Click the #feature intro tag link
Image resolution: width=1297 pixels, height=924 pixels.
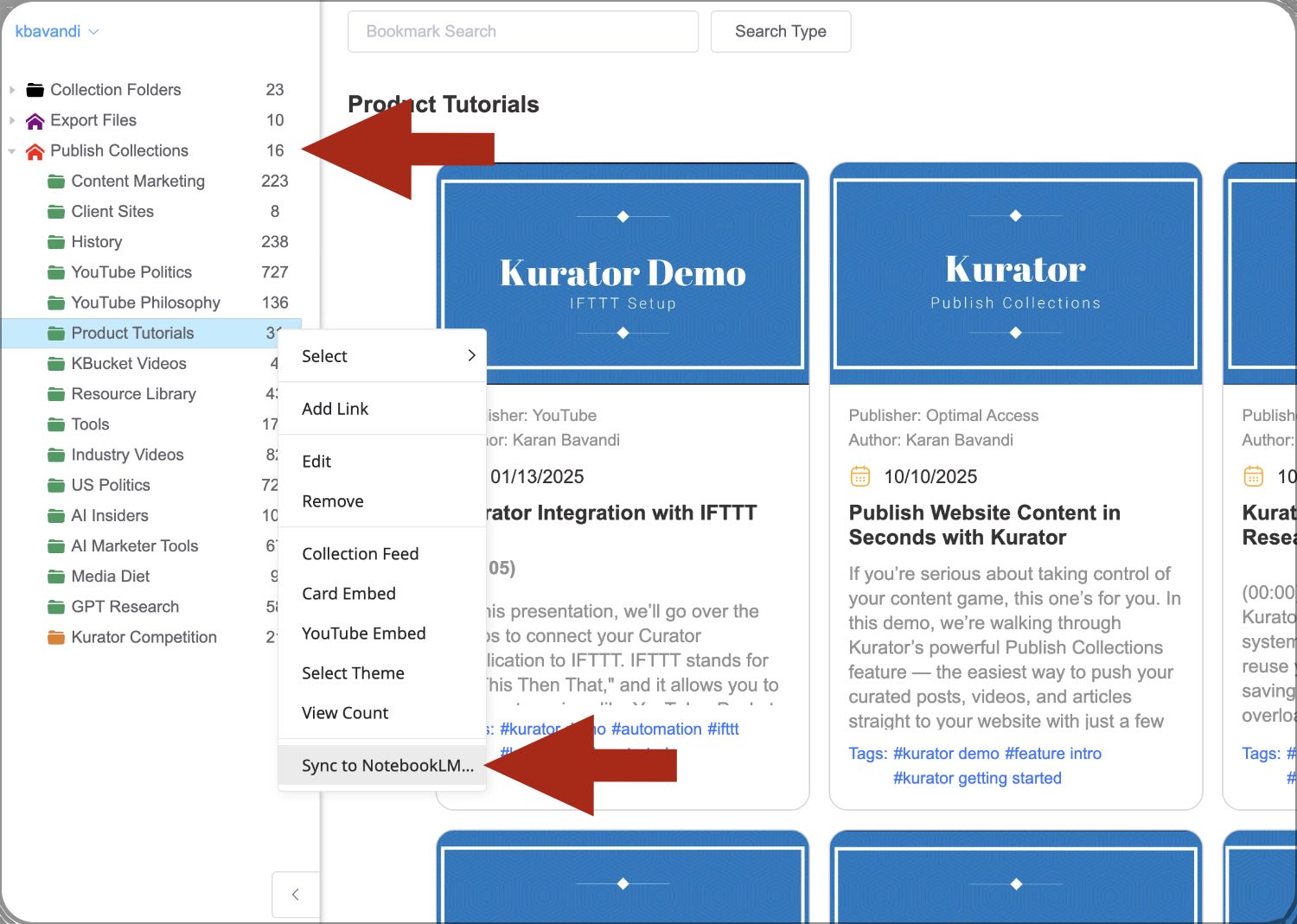coord(1053,754)
